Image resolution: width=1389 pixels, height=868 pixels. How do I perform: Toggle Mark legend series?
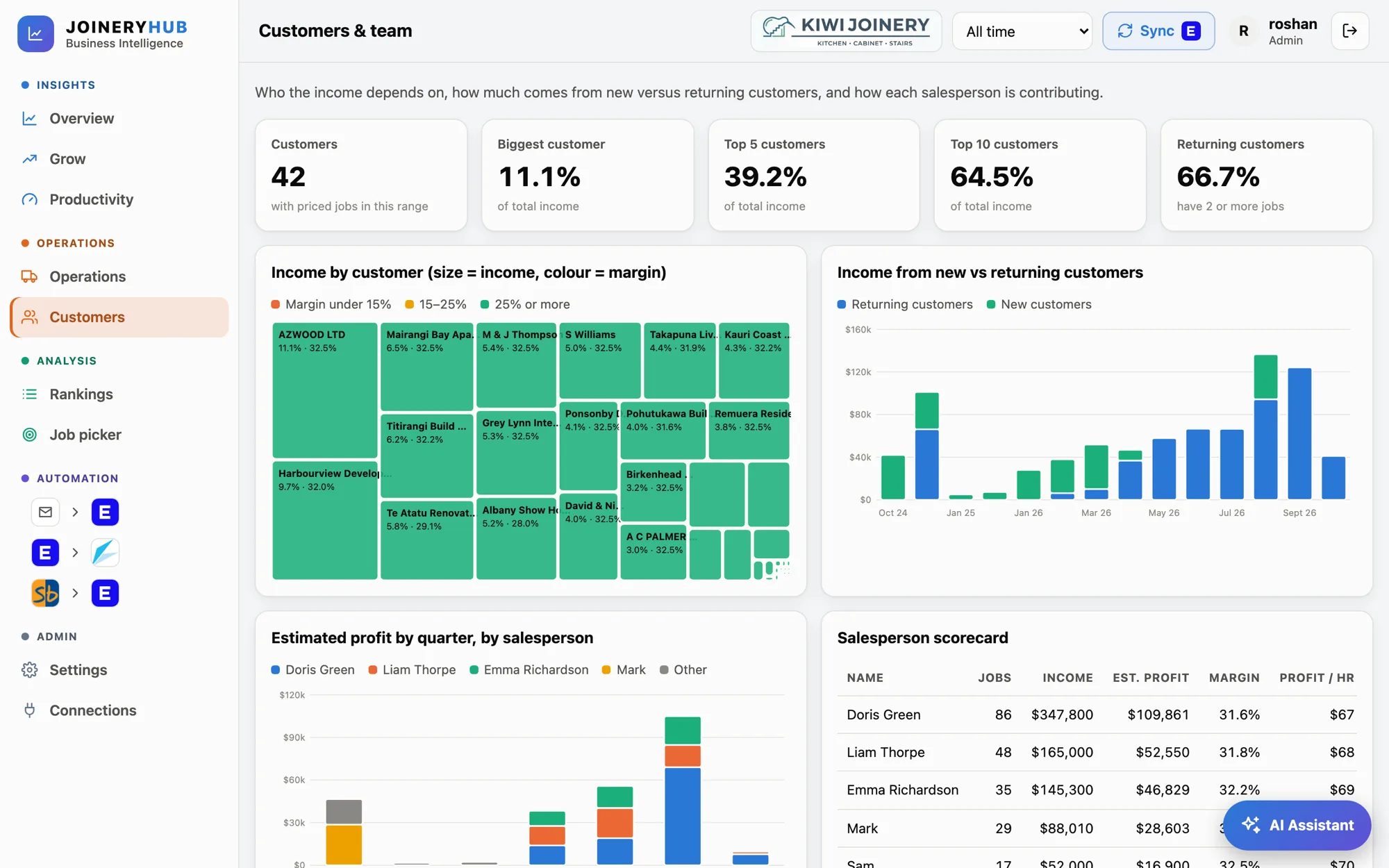click(624, 670)
